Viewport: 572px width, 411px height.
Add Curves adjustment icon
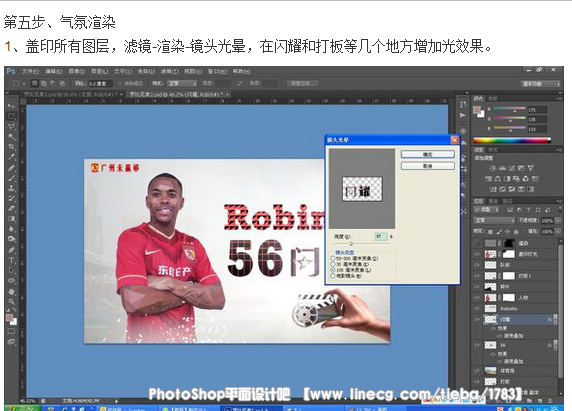[x=512, y=168]
